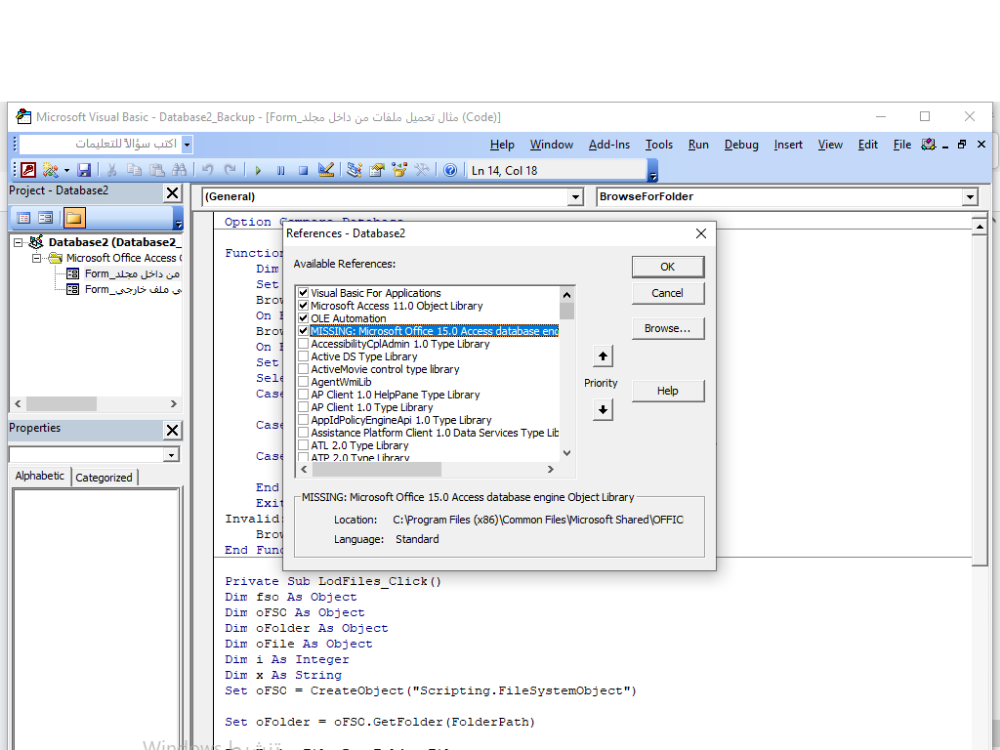Collapse the Microsoft Office Access folder node
Image resolution: width=1000 pixels, height=750 pixels.
pos(36,258)
